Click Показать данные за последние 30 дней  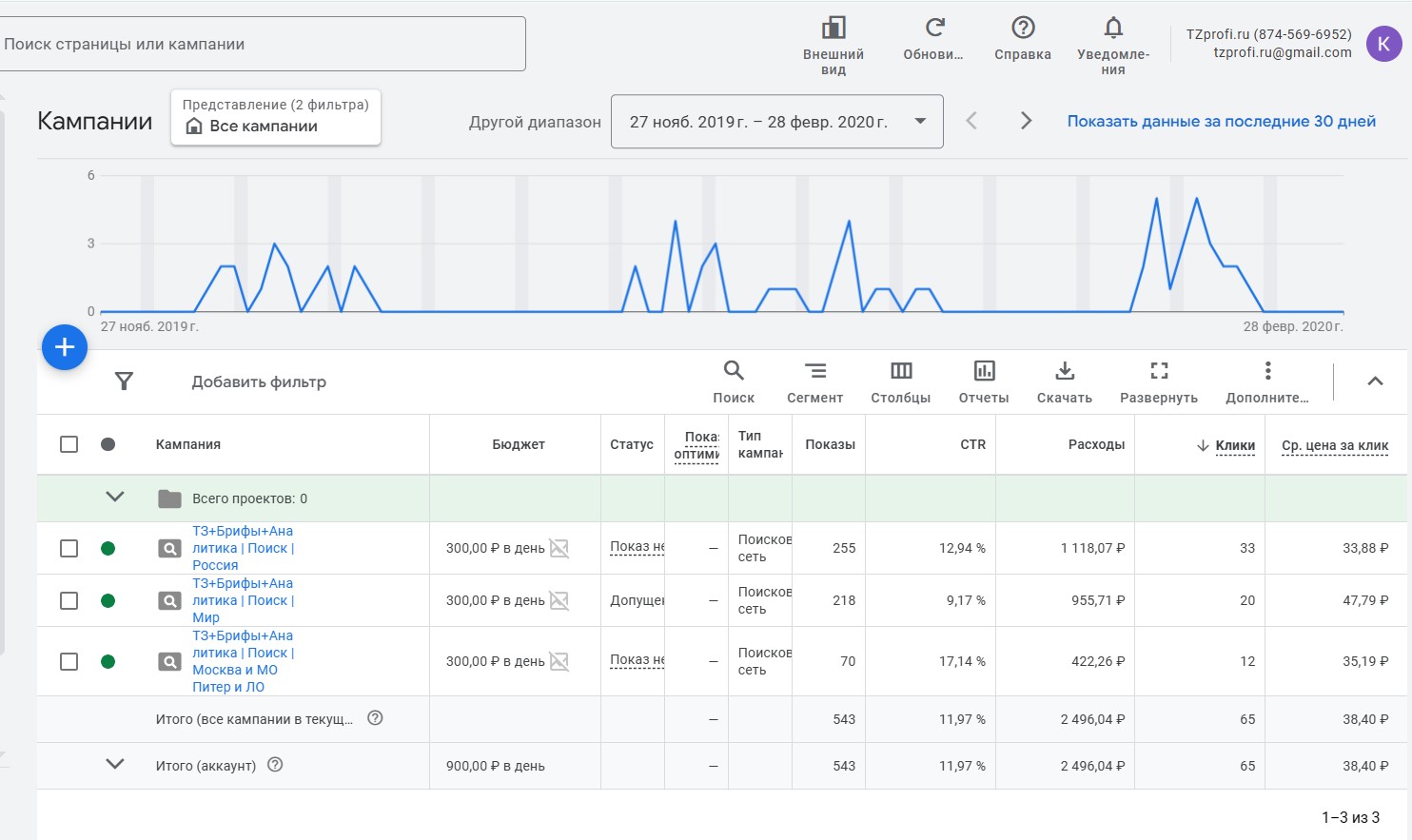(x=1222, y=121)
